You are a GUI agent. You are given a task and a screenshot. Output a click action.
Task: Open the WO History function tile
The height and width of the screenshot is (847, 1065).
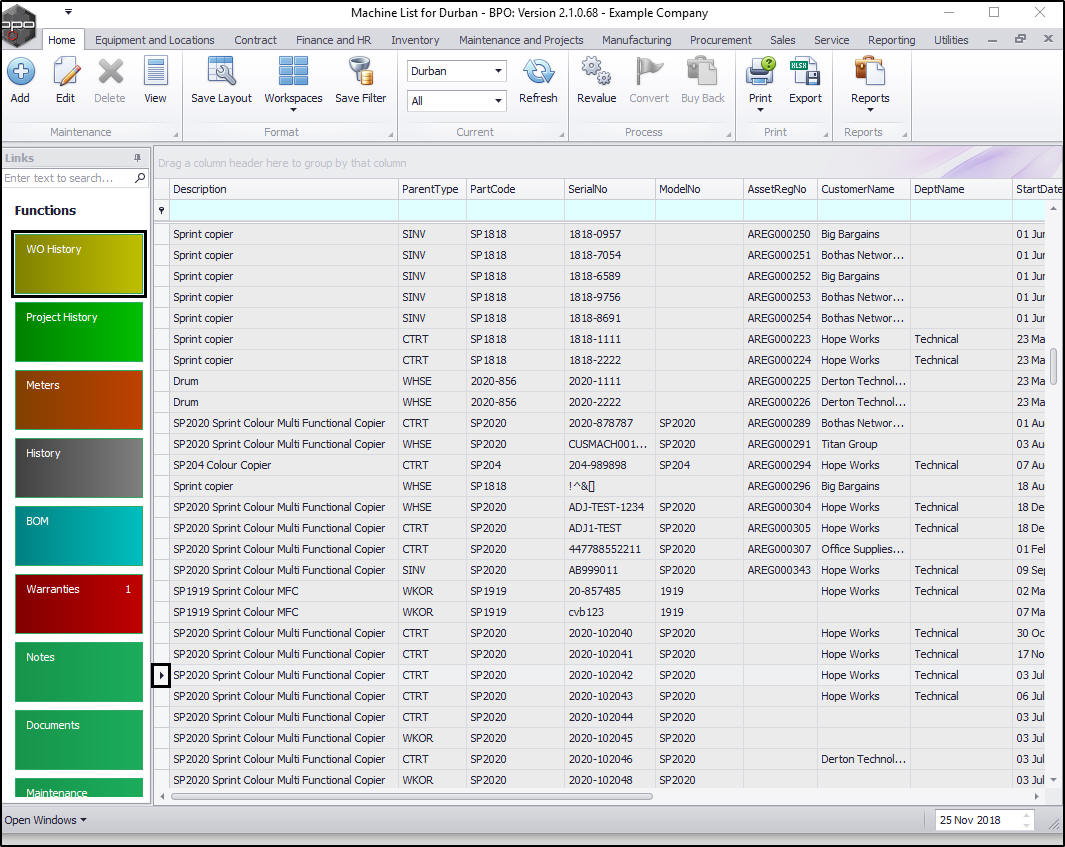79,264
